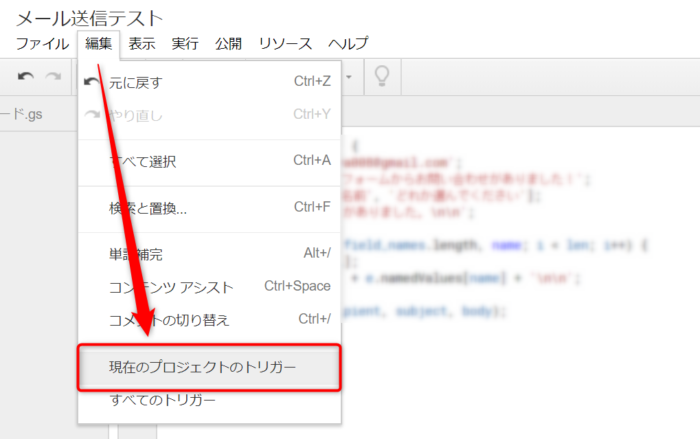Open the 実行 menu
The width and height of the screenshot is (700, 439).
(185, 44)
